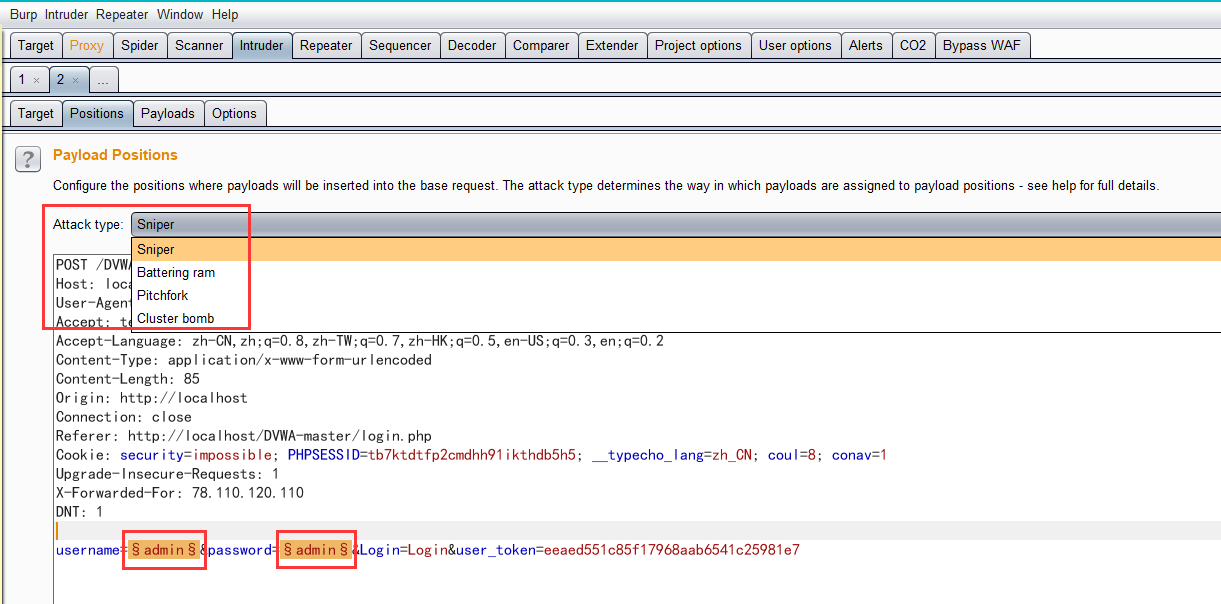Open the Options sub-tab
Viewport: 1221px width, 604px height.
tap(235, 113)
